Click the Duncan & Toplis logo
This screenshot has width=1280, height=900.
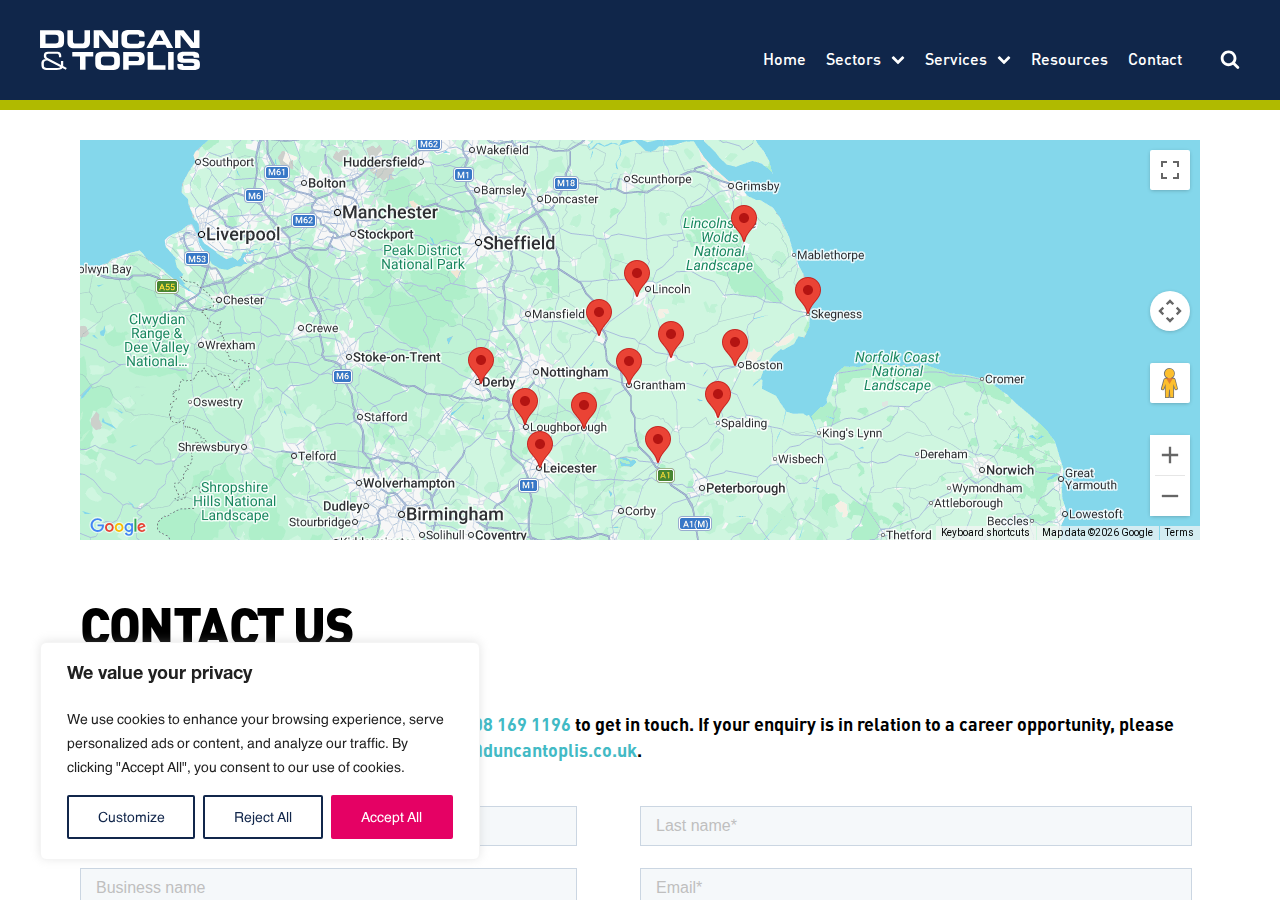tap(120, 50)
